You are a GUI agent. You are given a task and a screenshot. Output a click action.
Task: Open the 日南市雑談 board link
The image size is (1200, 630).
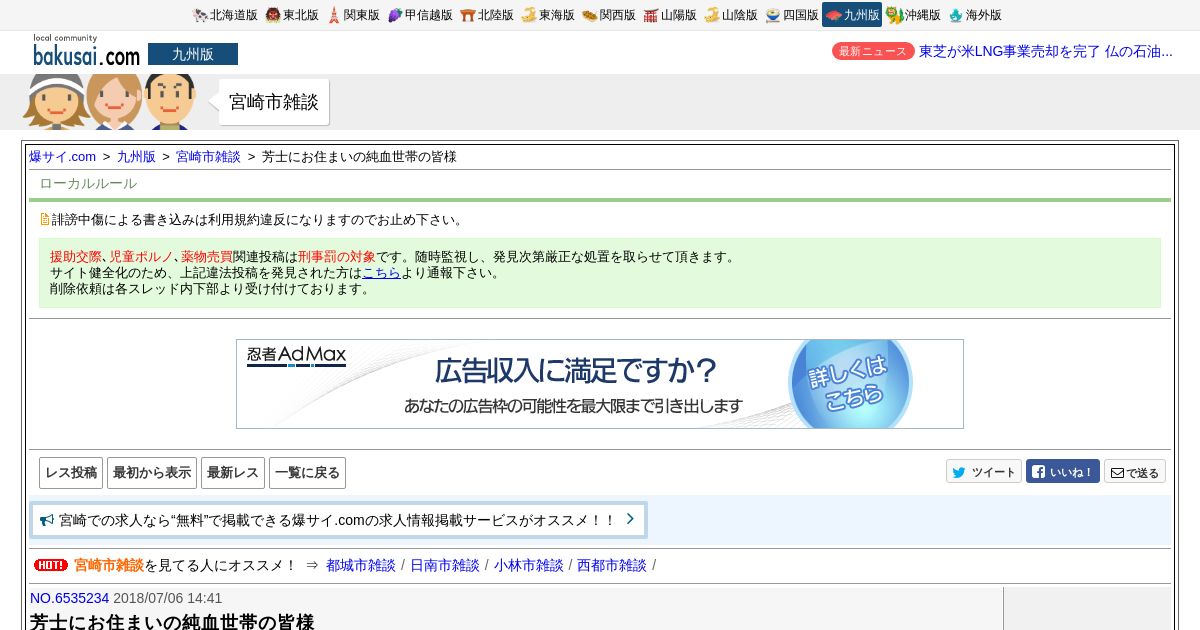click(x=445, y=565)
